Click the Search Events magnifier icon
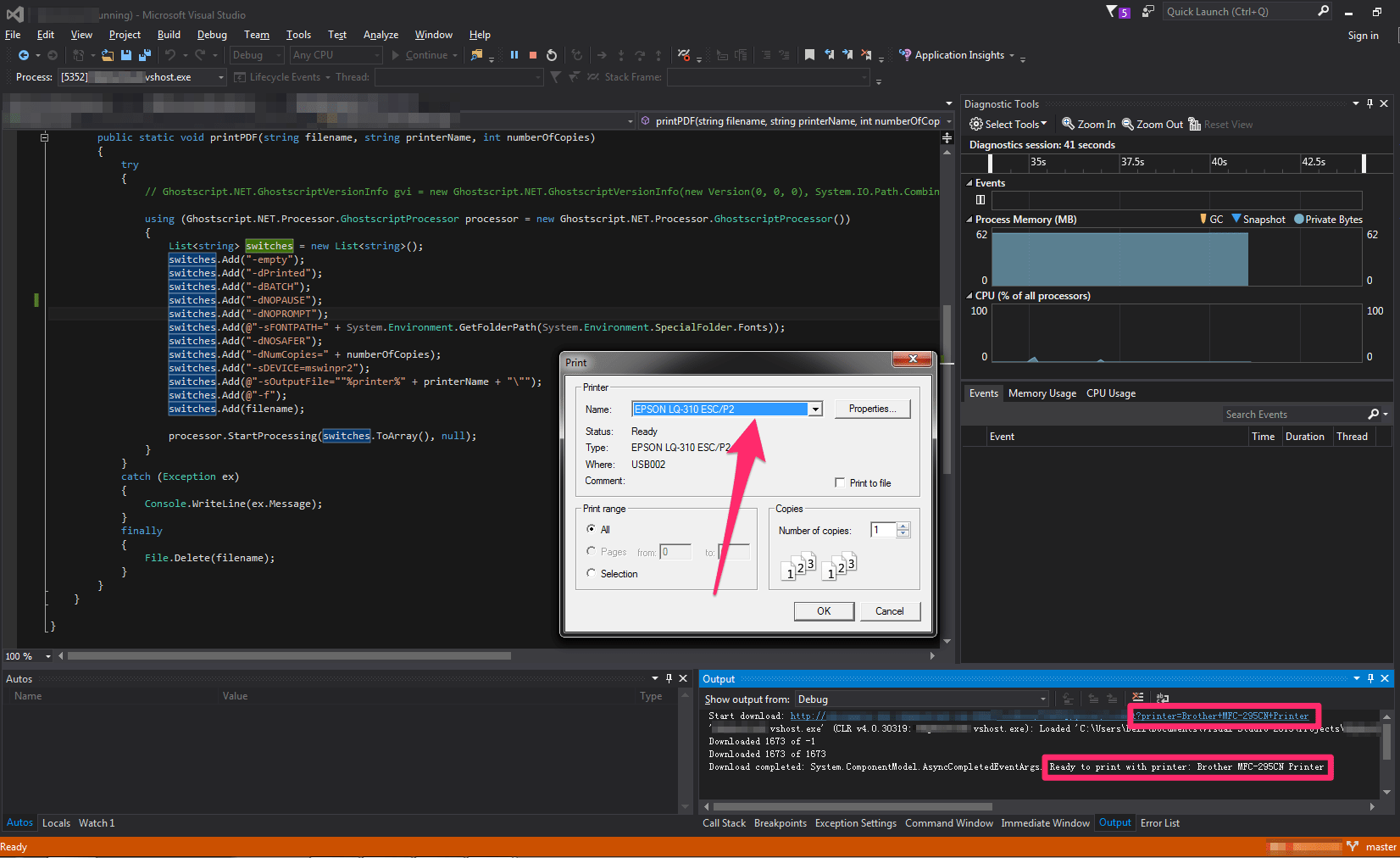This screenshot has width=1400, height=858. tap(1374, 414)
